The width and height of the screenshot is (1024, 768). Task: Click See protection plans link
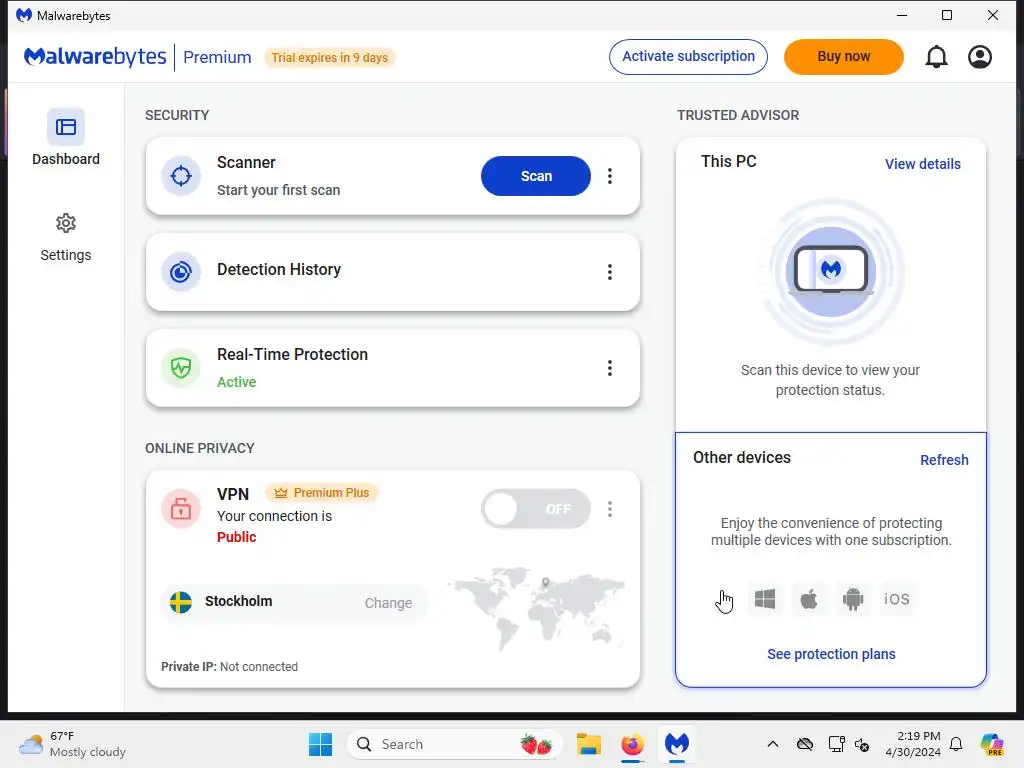click(x=831, y=654)
